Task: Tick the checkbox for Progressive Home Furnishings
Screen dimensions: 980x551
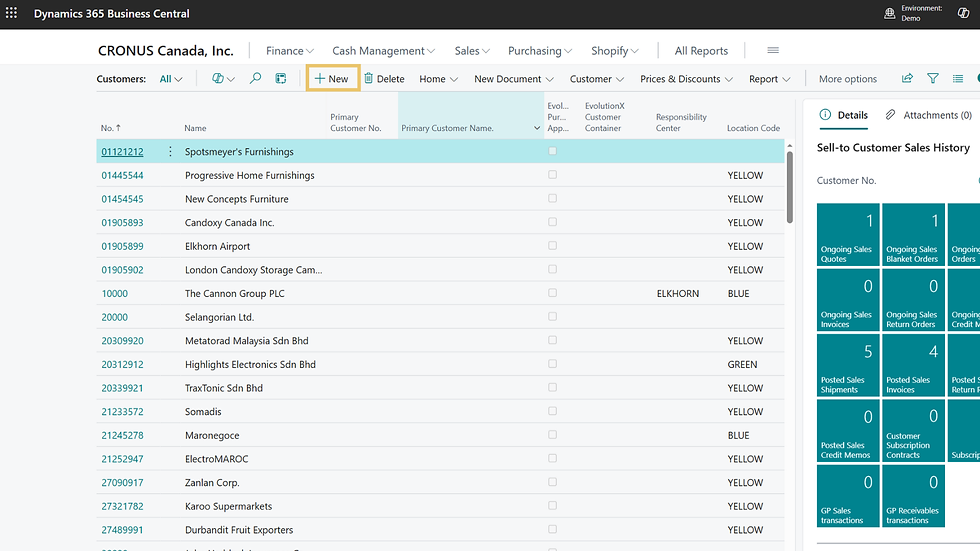Action: point(552,175)
